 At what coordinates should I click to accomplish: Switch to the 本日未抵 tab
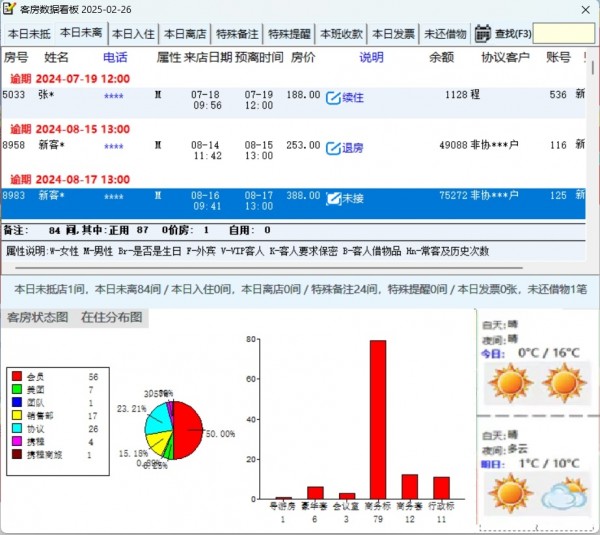(x=27, y=34)
